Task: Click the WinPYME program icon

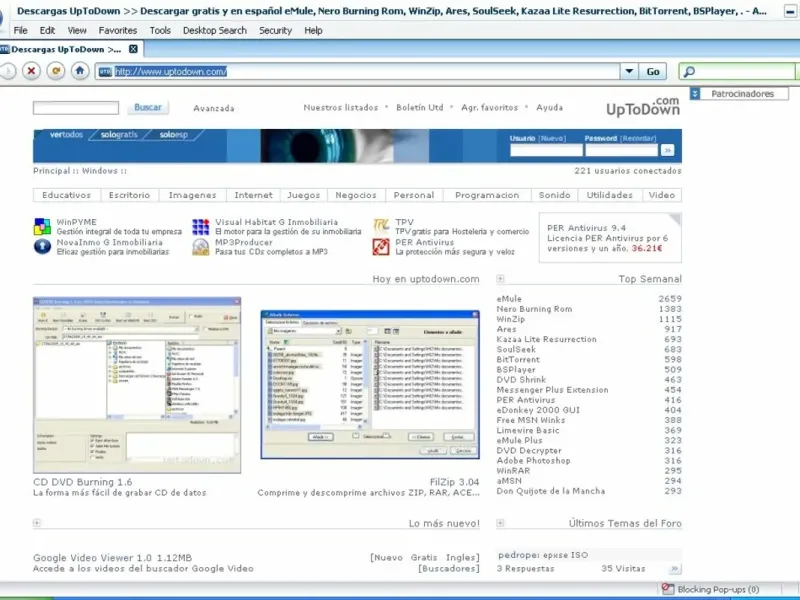Action: point(42,227)
